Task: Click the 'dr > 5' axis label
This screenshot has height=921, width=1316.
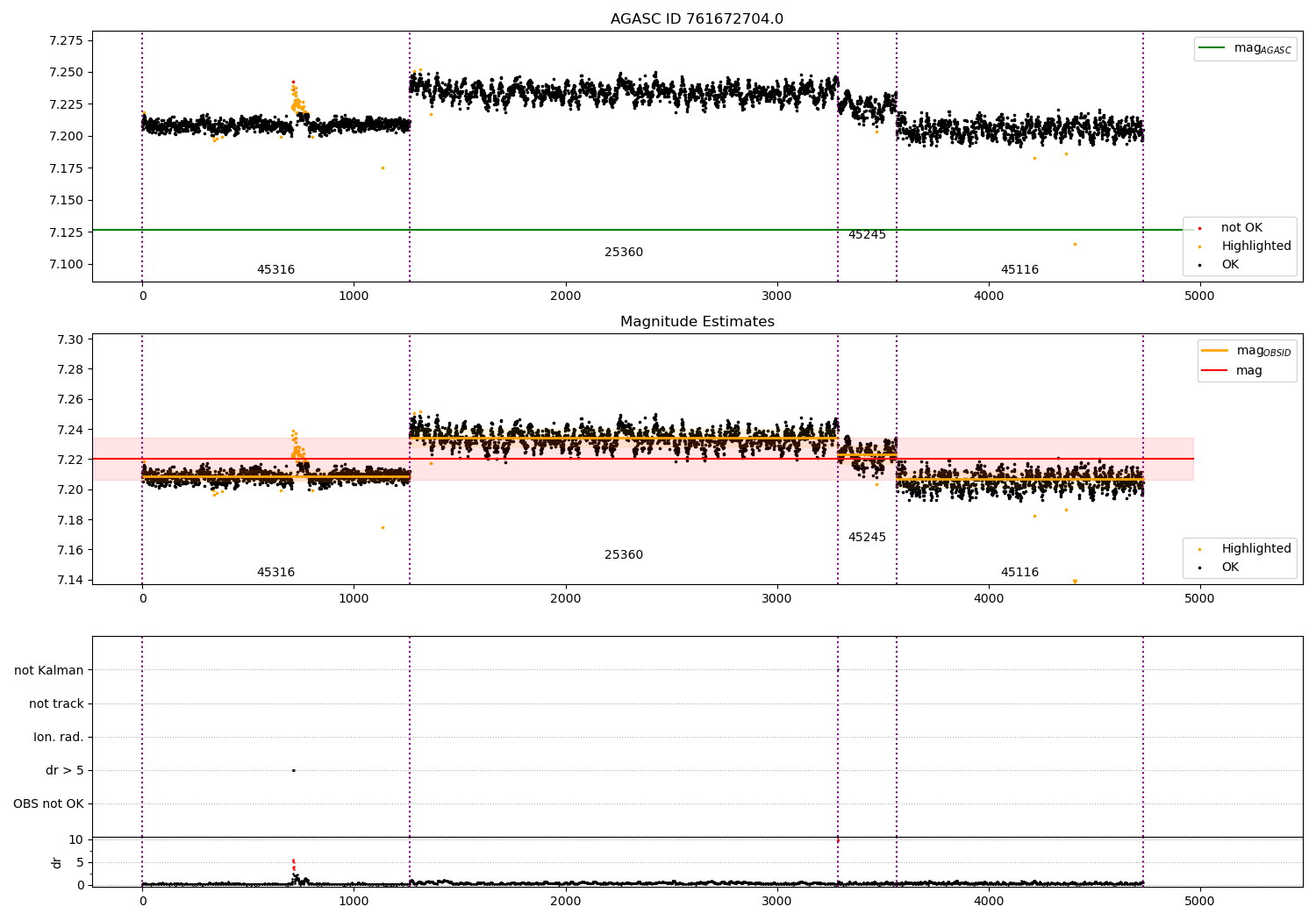Action: [x=65, y=771]
